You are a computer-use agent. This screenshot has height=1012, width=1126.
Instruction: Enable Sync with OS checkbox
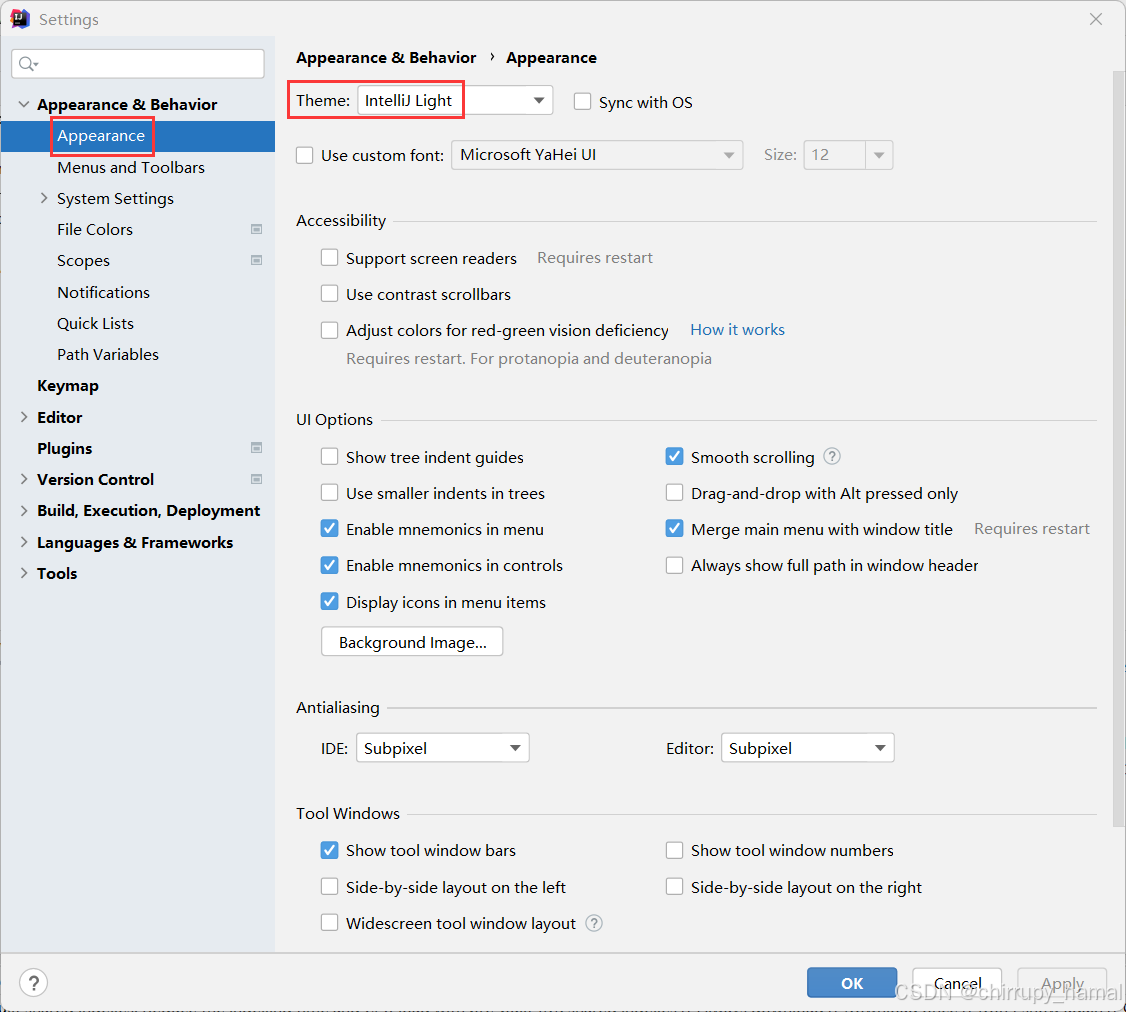click(582, 101)
